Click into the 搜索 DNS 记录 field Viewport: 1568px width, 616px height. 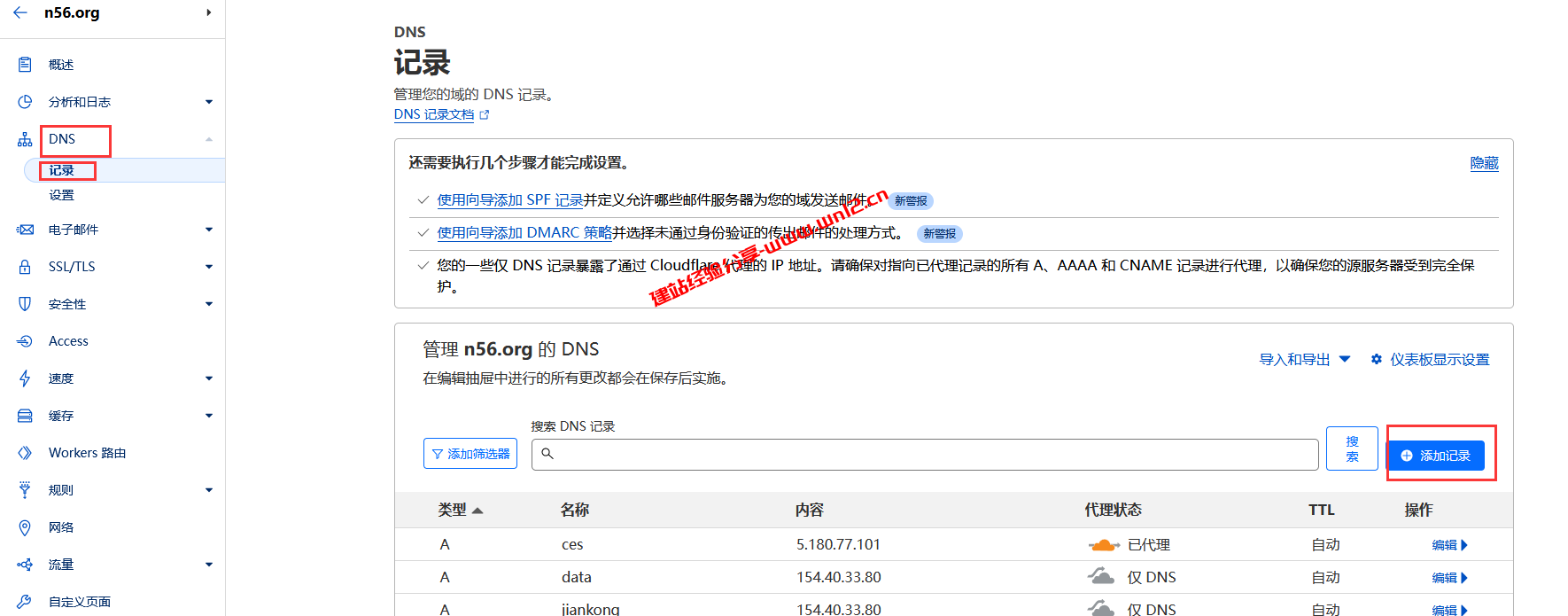[925, 454]
